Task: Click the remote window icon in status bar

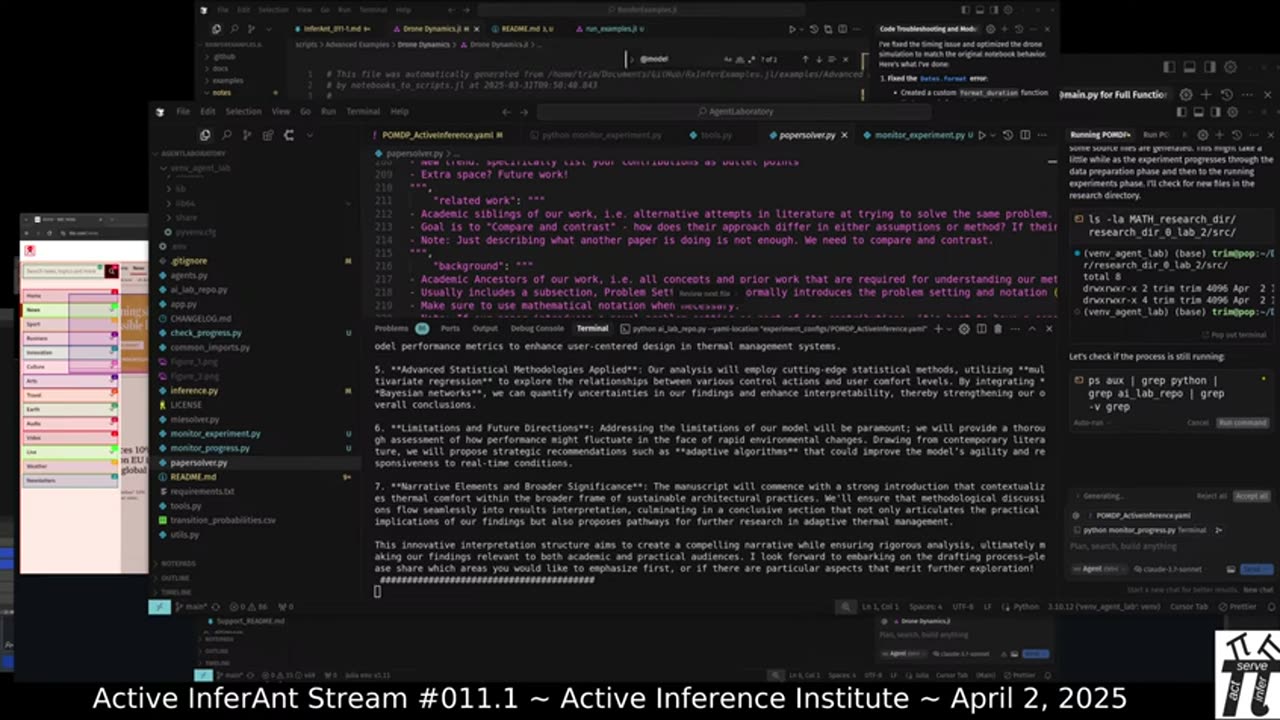Action: [x=160, y=606]
